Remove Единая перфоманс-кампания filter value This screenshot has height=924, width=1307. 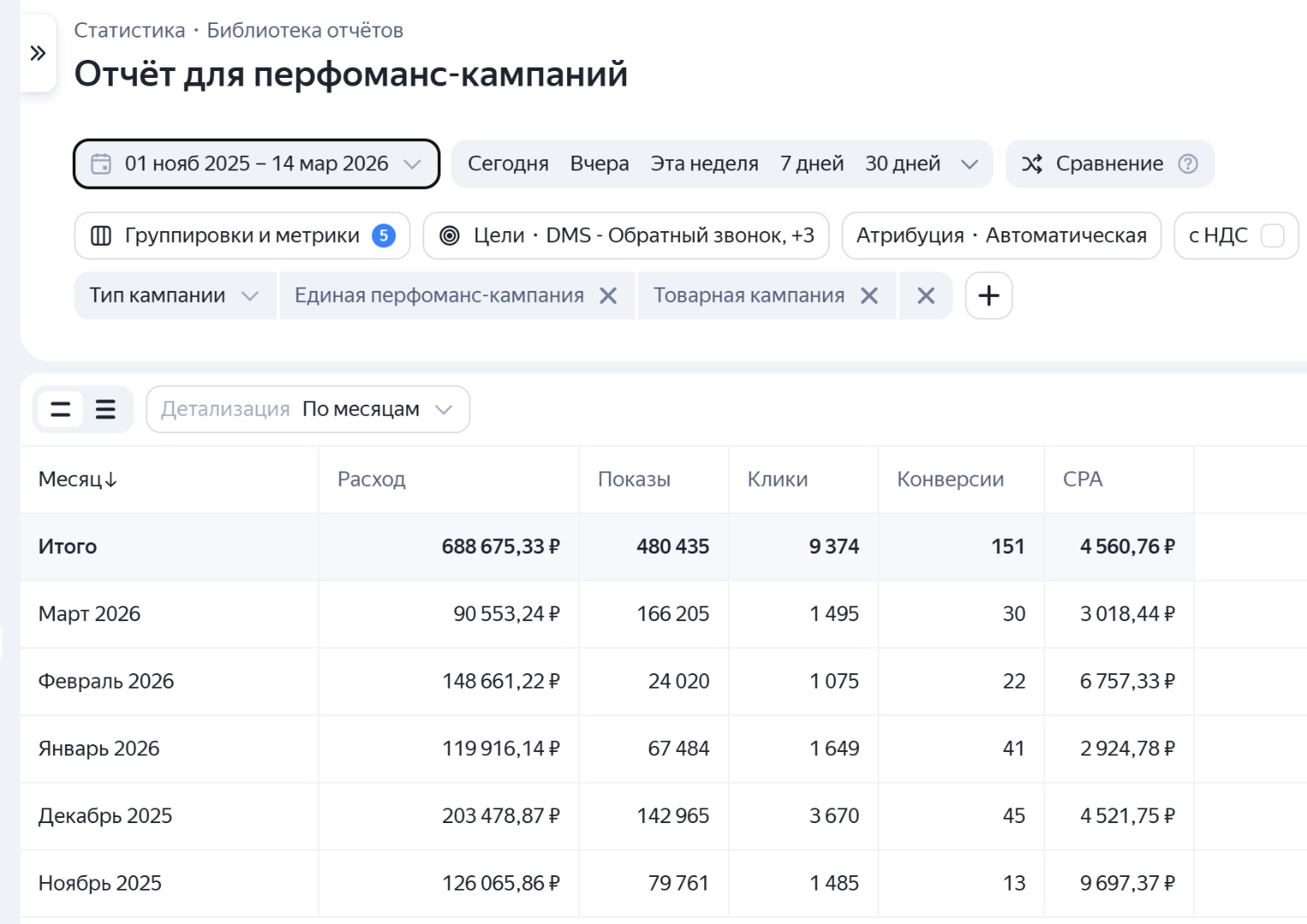tap(608, 296)
